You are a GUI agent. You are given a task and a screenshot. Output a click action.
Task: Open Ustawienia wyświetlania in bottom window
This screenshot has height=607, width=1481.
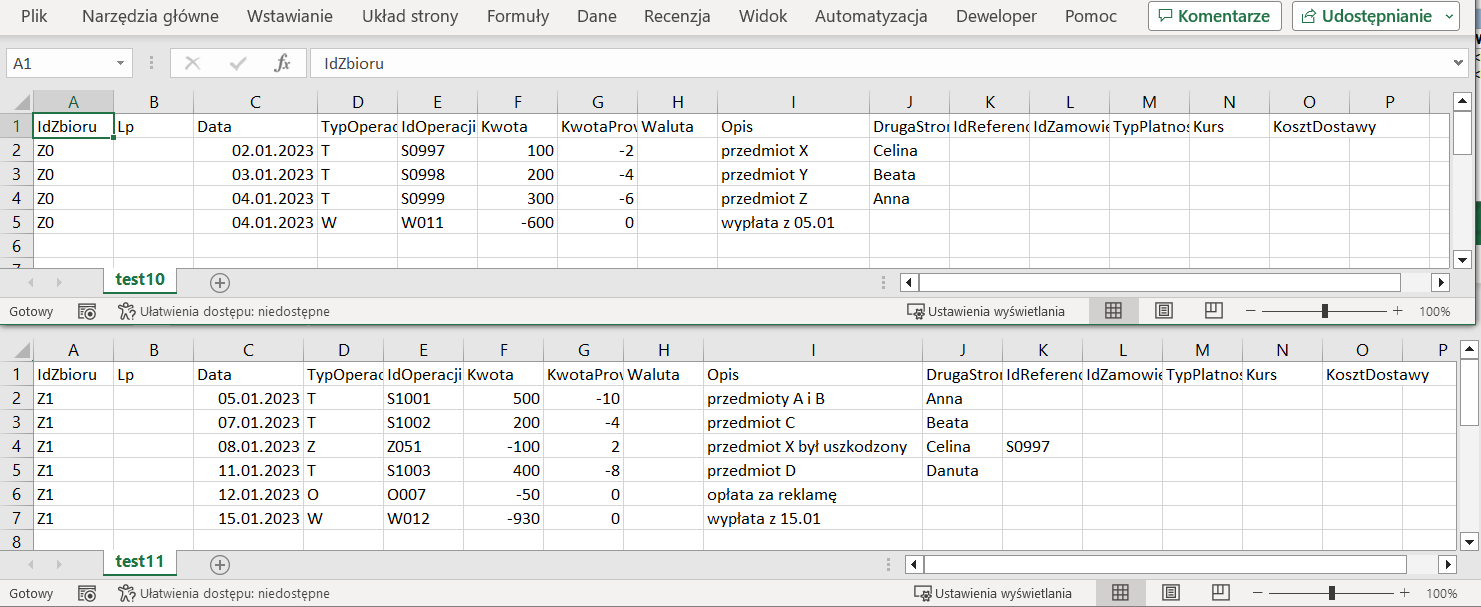[x=993, y=593]
